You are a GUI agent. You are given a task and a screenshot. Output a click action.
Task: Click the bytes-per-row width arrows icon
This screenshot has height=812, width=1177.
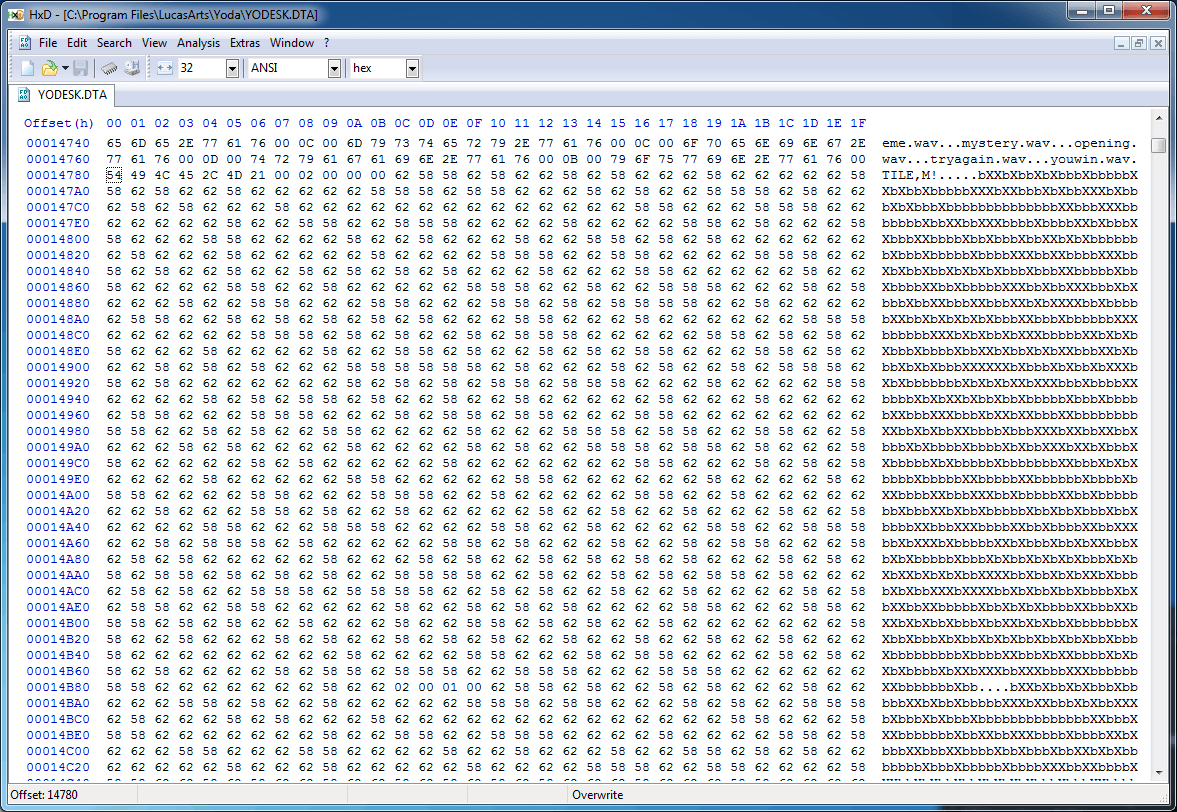(165, 68)
